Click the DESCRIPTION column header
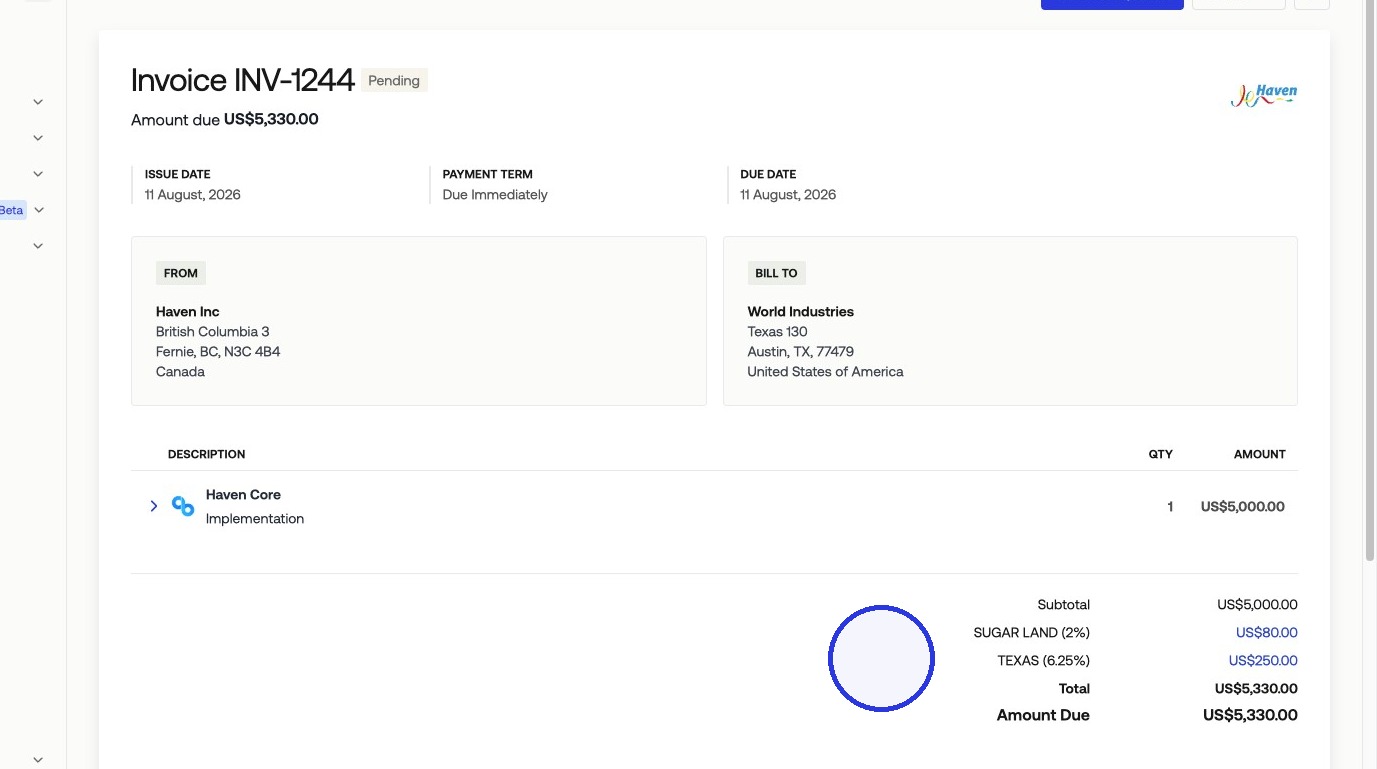 coord(207,454)
